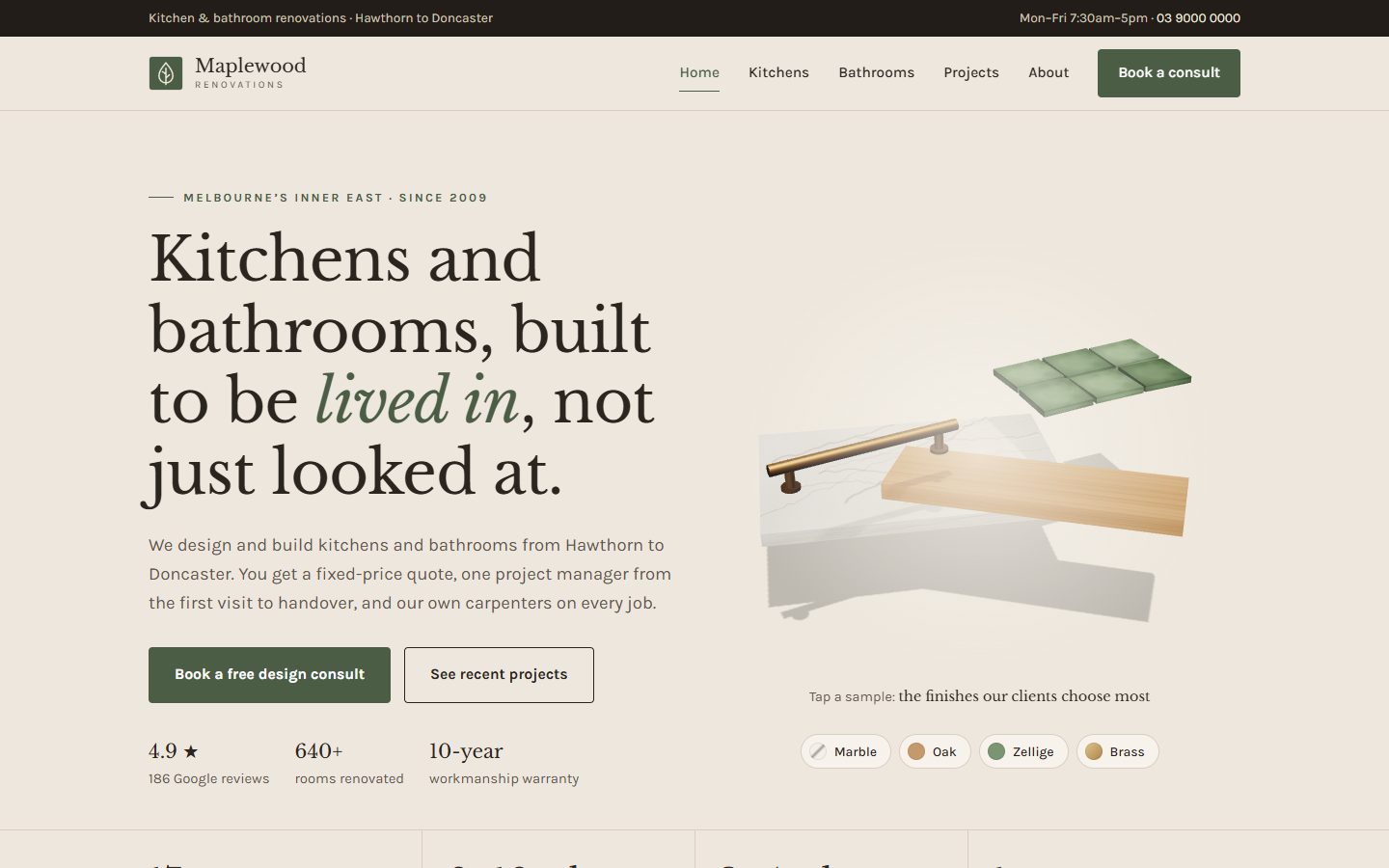Open the About page link
Image resolution: width=1389 pixels, height=868 pixels.
coord(1049,72)
